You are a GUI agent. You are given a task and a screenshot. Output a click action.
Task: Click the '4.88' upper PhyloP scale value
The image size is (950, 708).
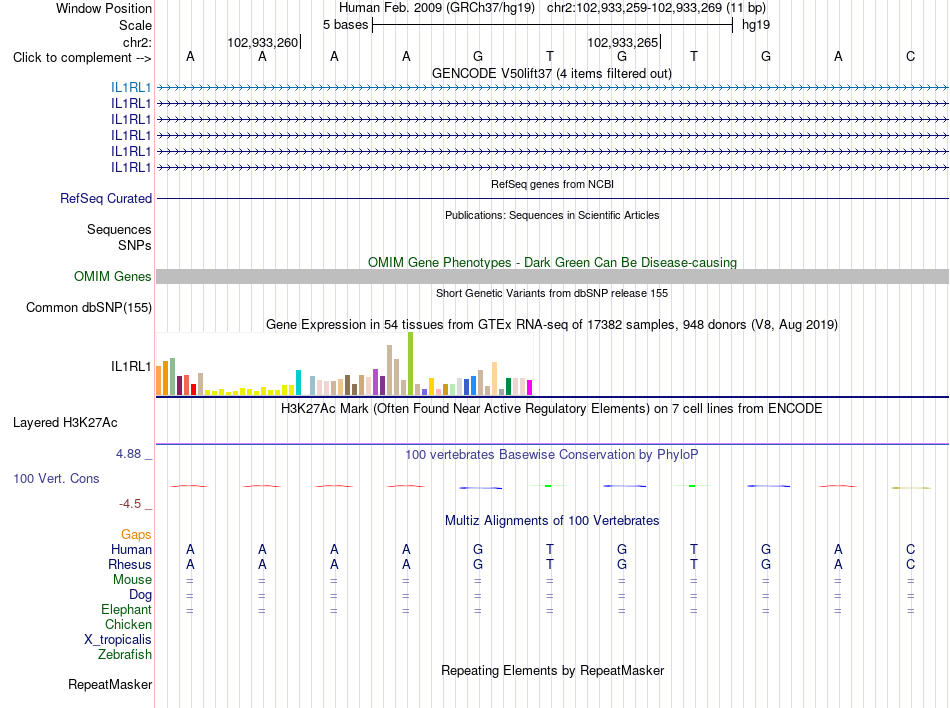click(128, 454)
